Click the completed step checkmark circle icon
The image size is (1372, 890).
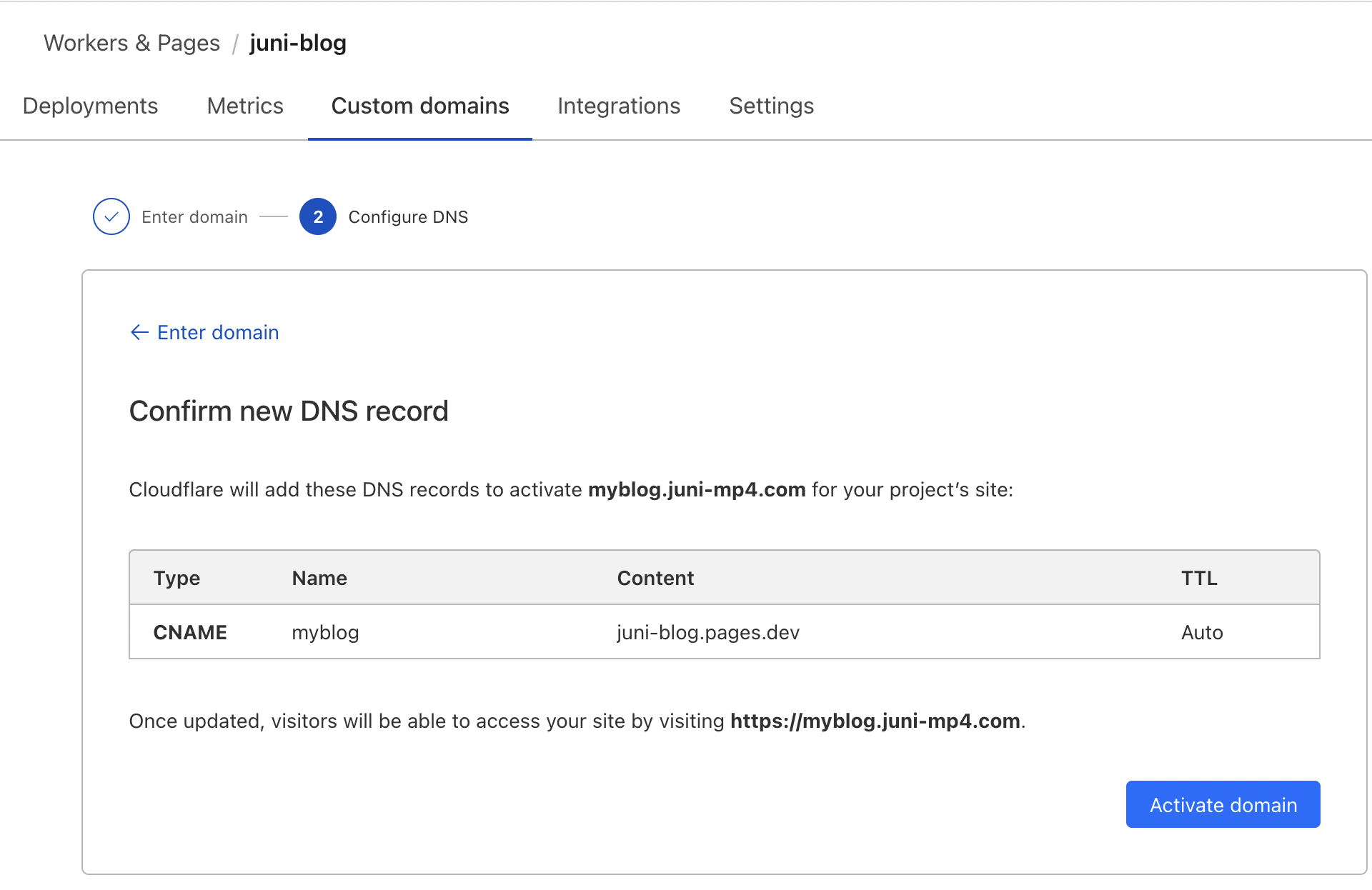click(111, 216)
